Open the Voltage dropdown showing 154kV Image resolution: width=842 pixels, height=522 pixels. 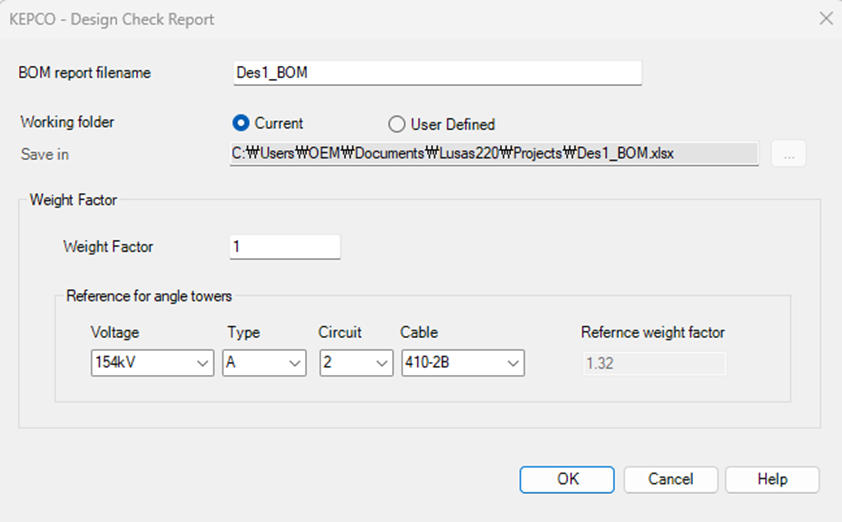(152, 363)
